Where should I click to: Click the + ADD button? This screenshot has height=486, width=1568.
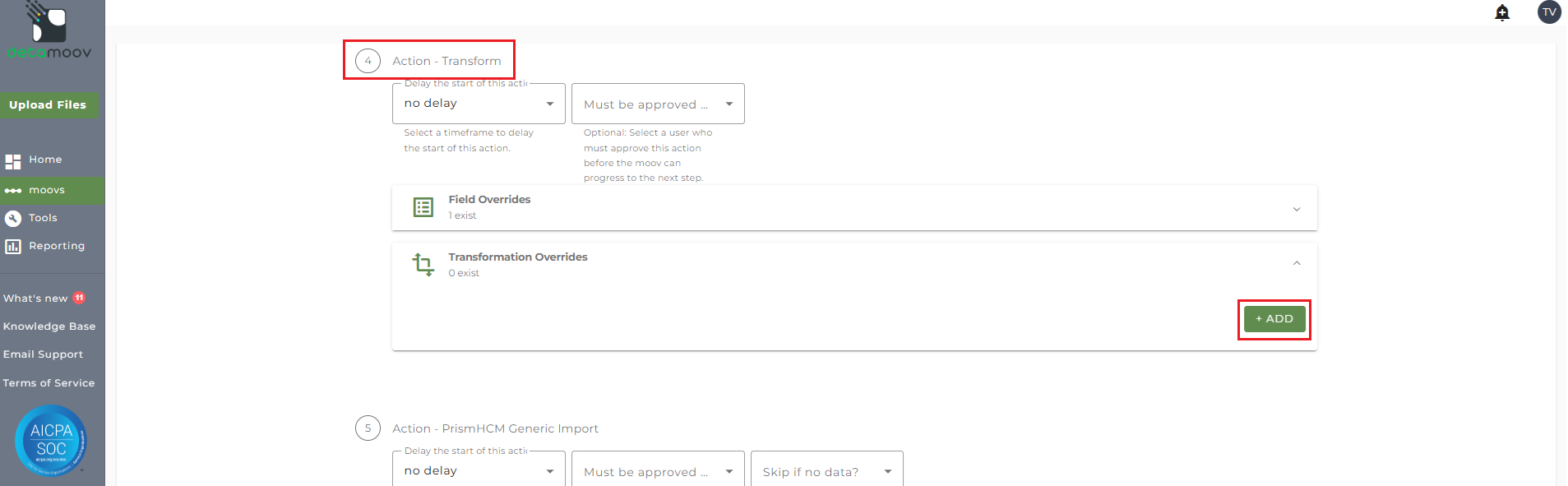[x=1274, y=319]
